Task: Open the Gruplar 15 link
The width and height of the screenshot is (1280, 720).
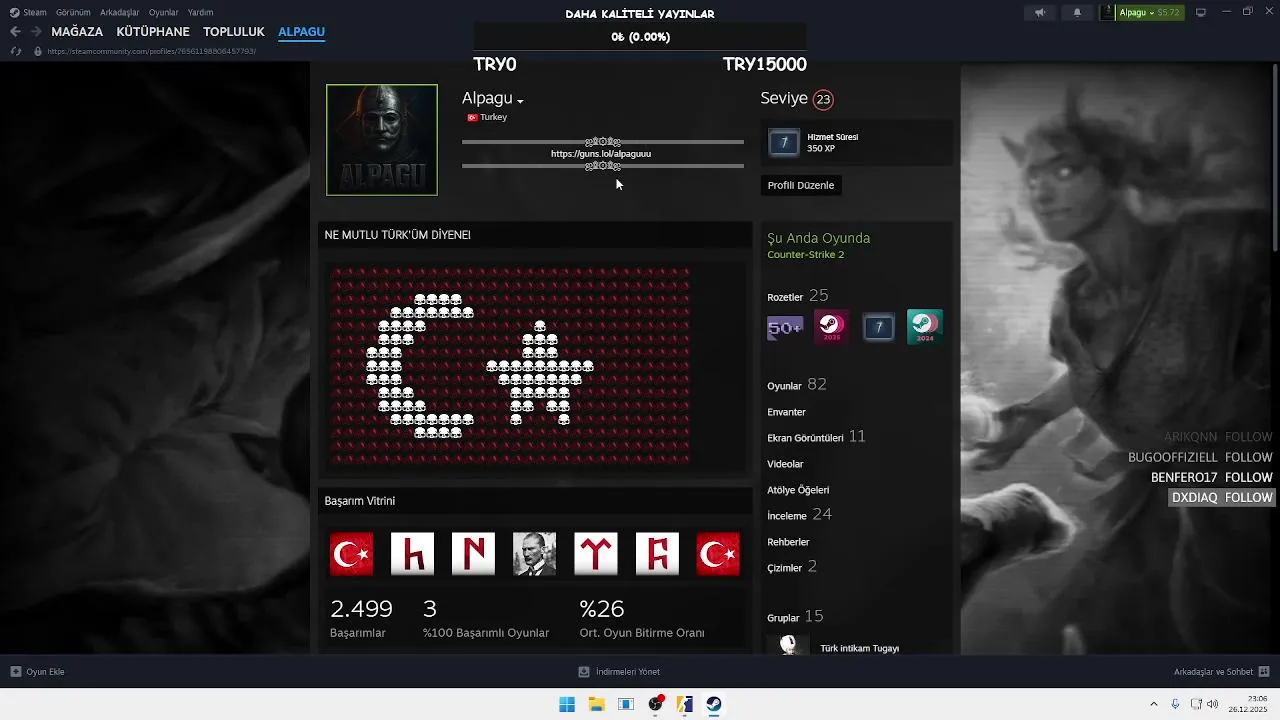Action: point(795,617)
